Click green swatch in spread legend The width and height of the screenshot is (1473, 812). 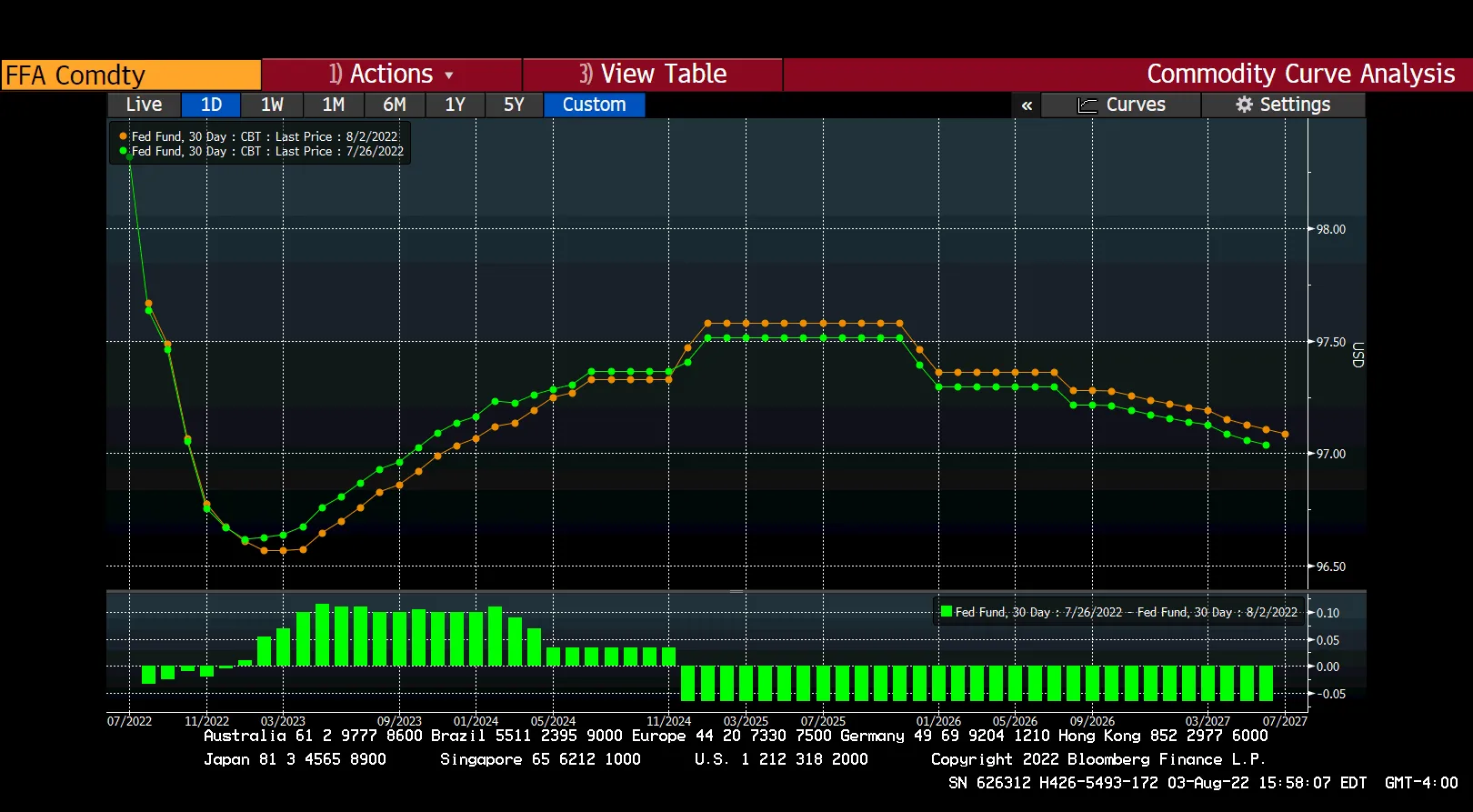[947, 612]
